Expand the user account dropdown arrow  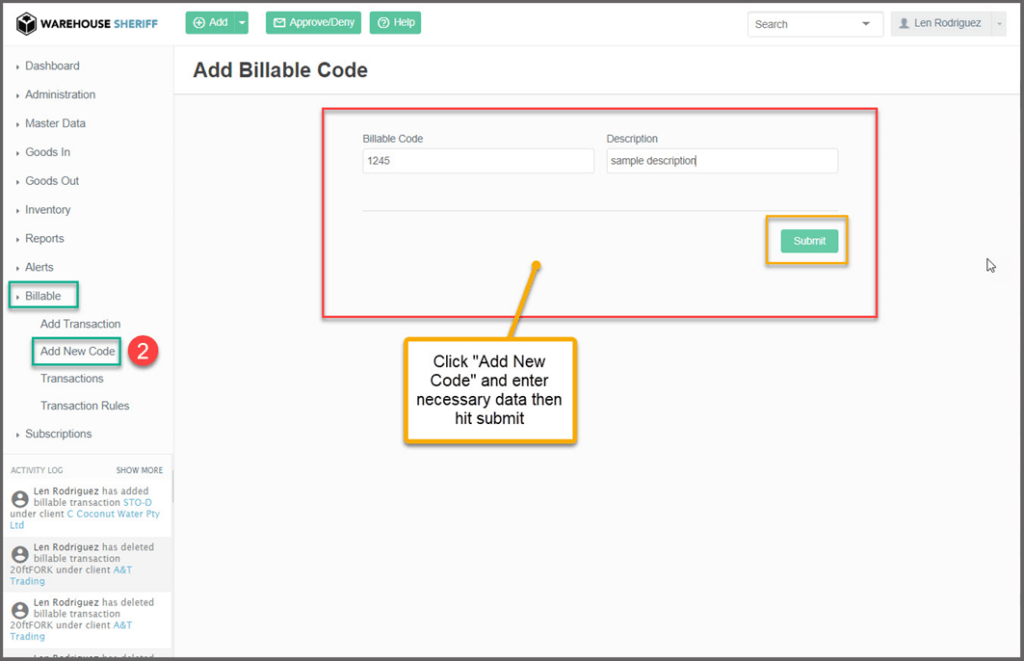tap(998, 24)
